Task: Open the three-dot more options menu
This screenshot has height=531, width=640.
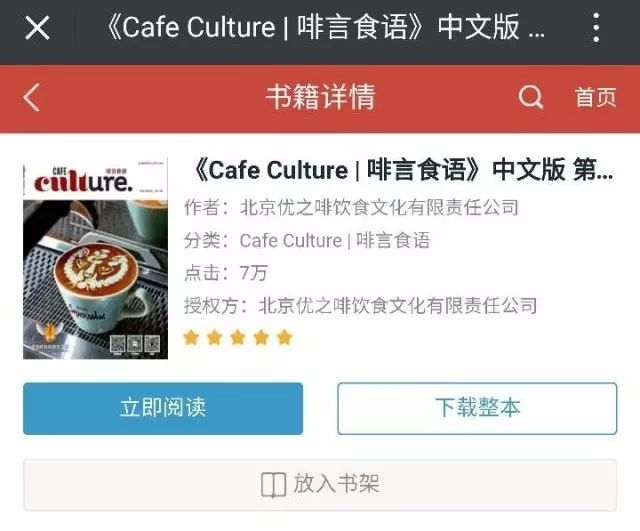Action: tap(596, 27)
